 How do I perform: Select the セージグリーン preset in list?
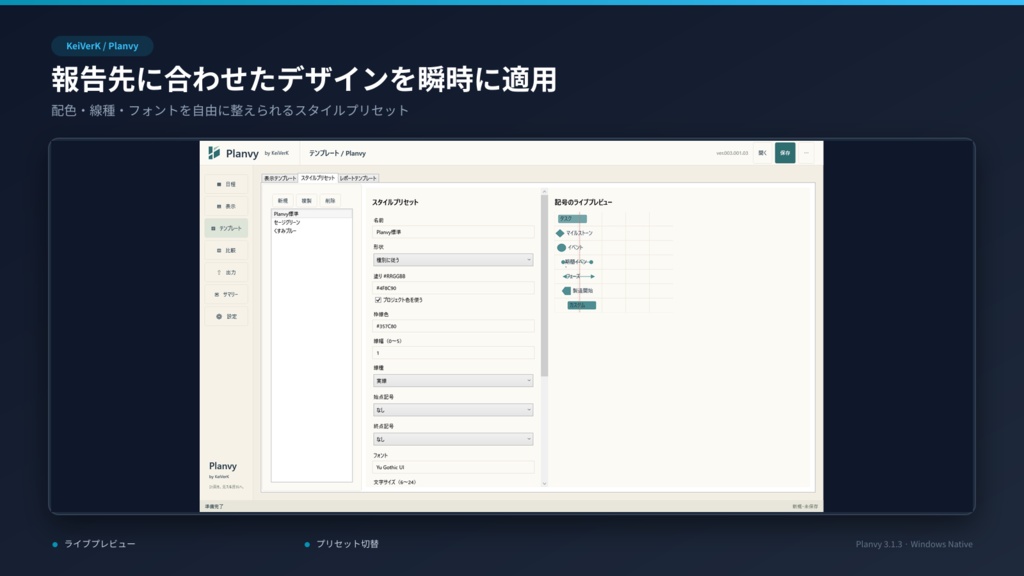pos(312,223)
